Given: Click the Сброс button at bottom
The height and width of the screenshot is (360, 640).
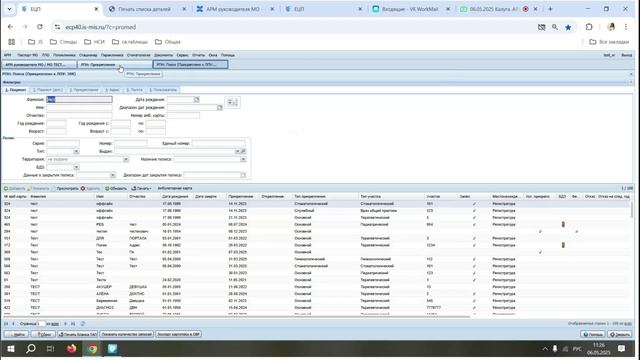Looking at the screenshot, I should (43, 334).
